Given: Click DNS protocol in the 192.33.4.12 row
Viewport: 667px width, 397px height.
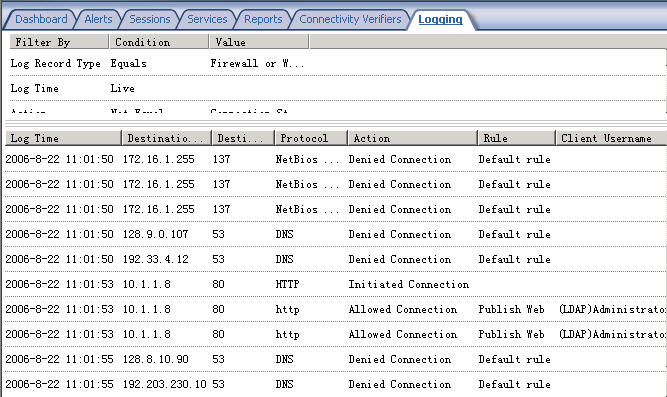Looking at the screenshot, I should pyautogui.click(x=285, y=260).
